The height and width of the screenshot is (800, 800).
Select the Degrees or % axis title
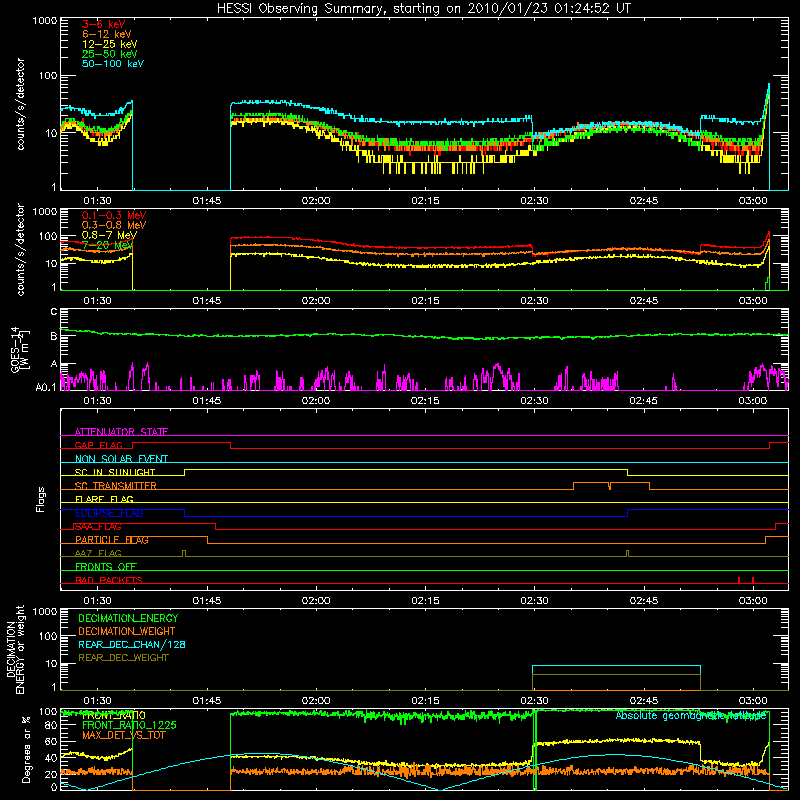point(26,749)
